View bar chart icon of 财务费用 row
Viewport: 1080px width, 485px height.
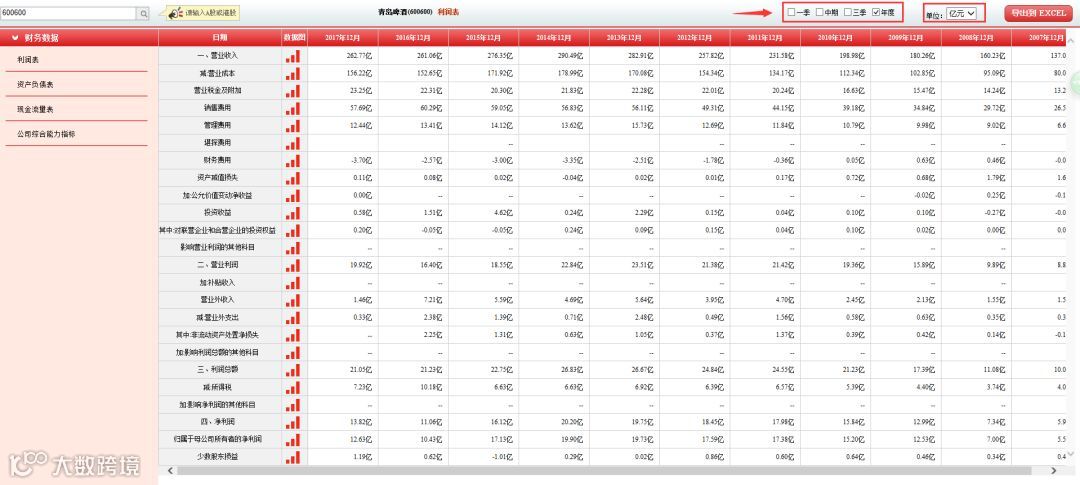(293, 161)
